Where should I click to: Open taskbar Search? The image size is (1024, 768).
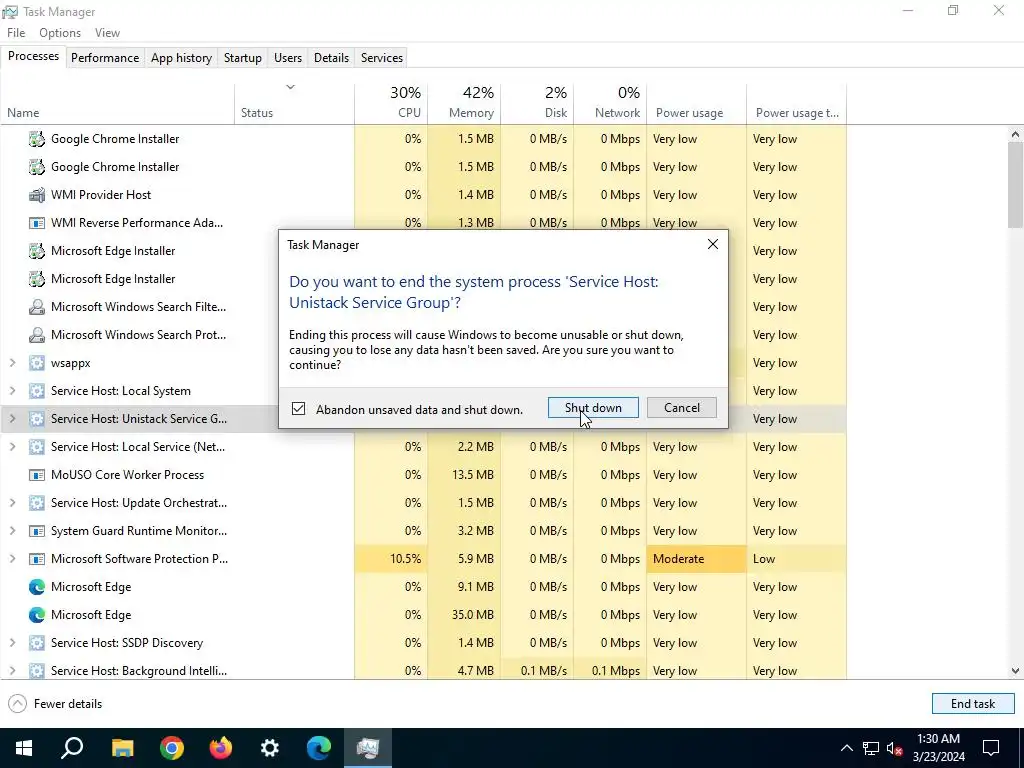(x=72, y=748)
